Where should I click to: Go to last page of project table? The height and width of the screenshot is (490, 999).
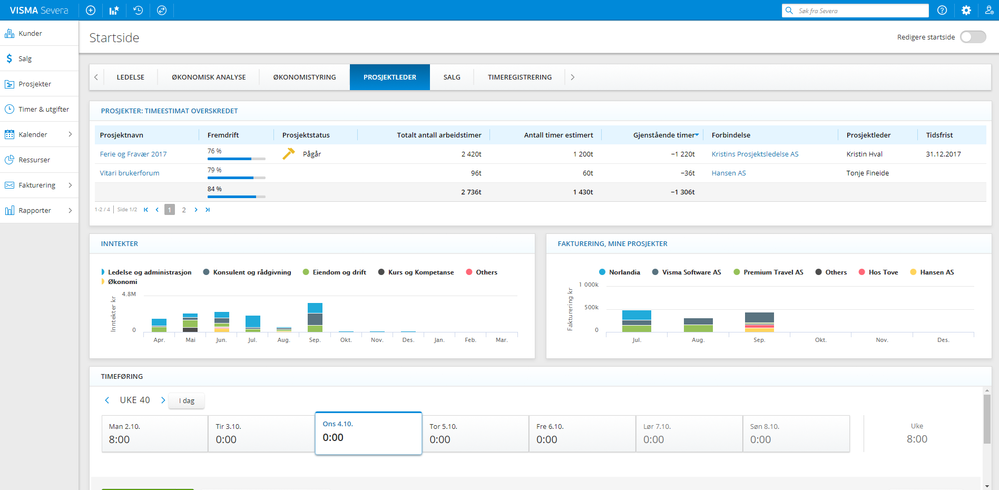pos(207,210)
